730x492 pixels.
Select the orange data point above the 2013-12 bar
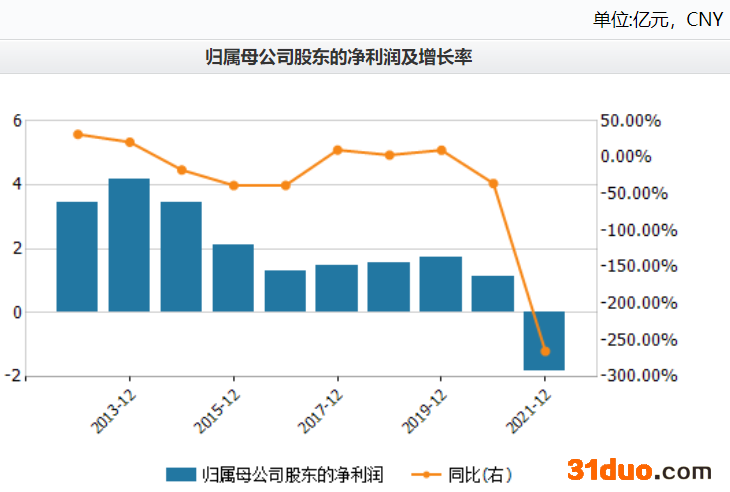click(x=129, y=142)
